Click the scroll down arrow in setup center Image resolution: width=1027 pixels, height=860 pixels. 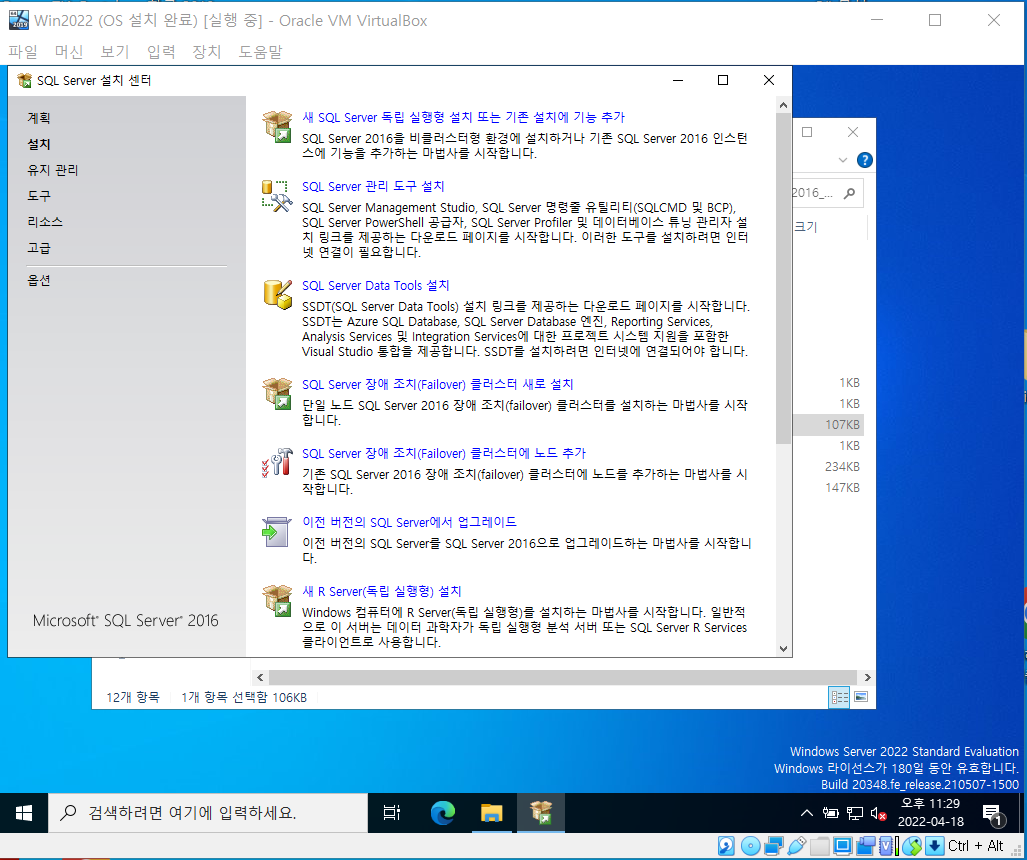(x=783, y=648)
